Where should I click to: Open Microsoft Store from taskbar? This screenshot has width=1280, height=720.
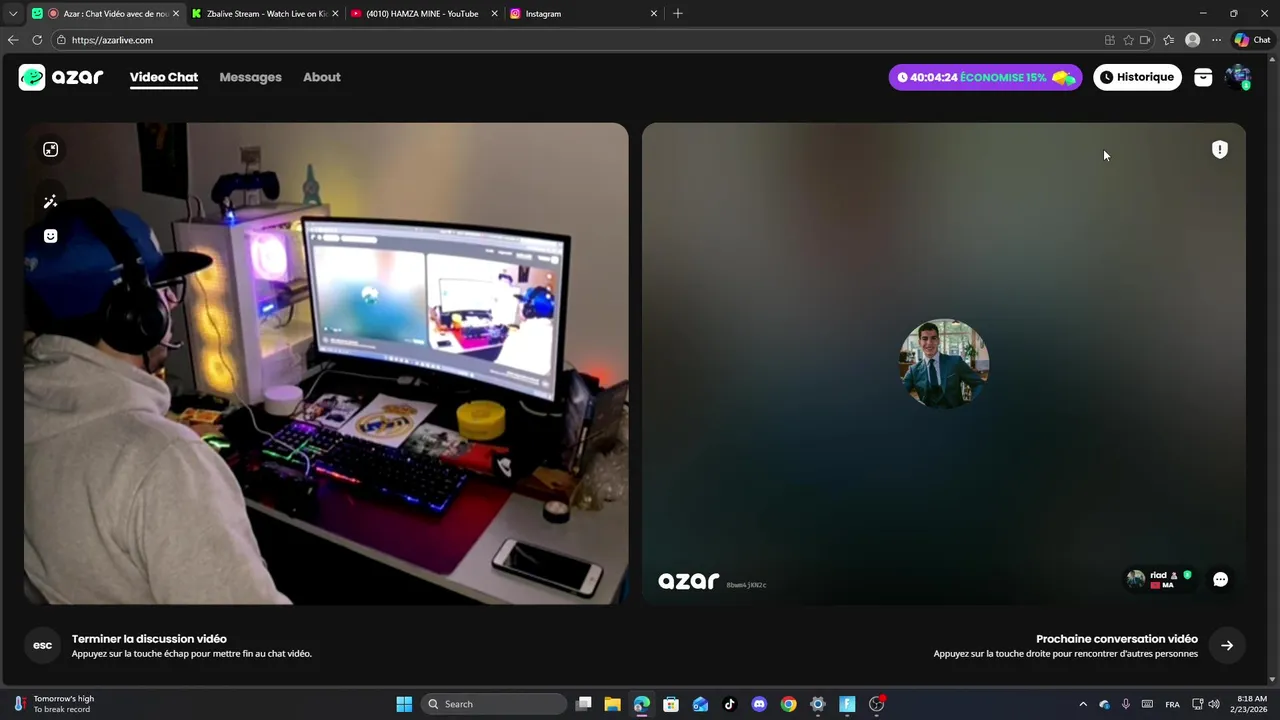pyautogui.click(x=671, y=704)
